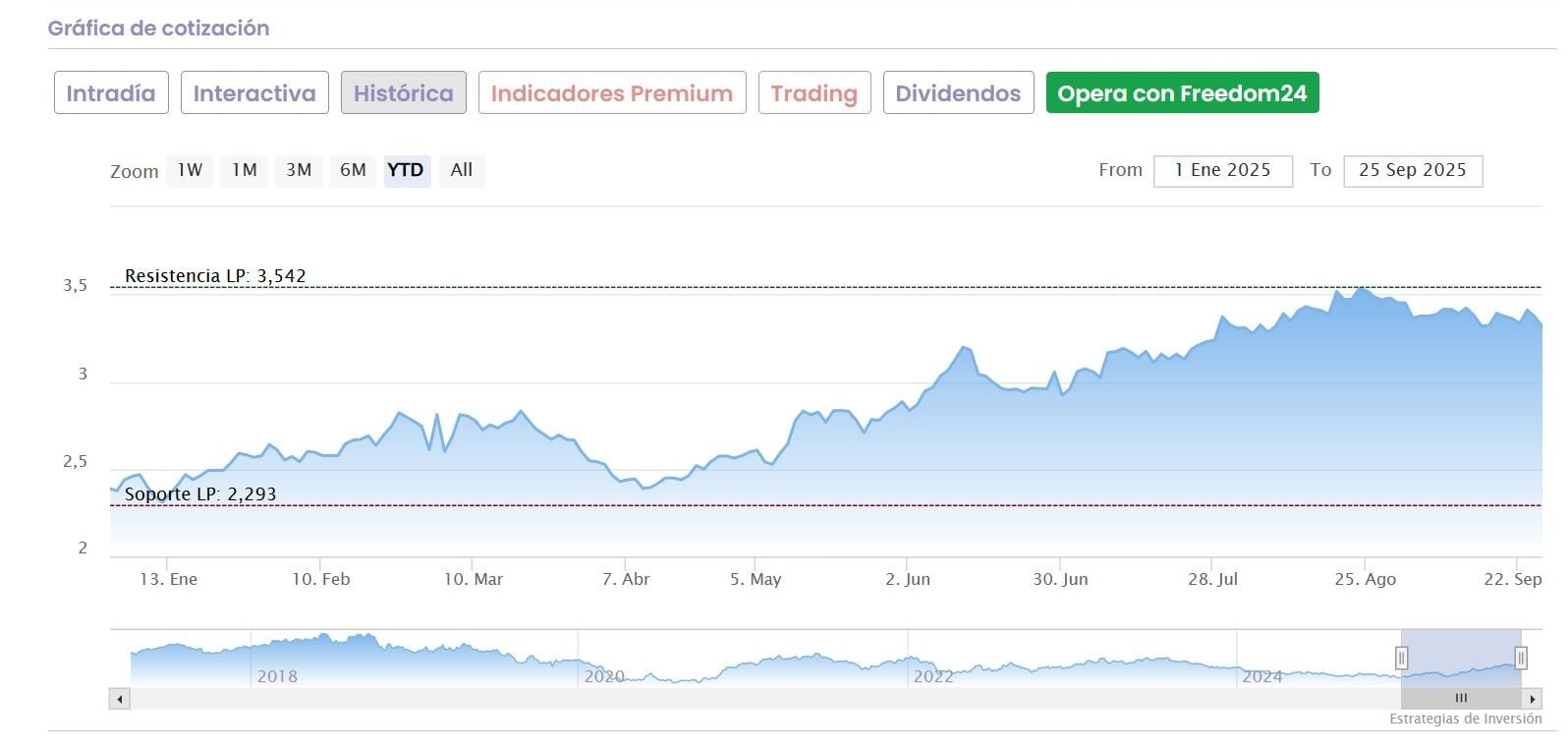Click the navigator scrollbar thumb
Image resolution: width=1568 pixels, height=752 pixels.
(1461, 699)
